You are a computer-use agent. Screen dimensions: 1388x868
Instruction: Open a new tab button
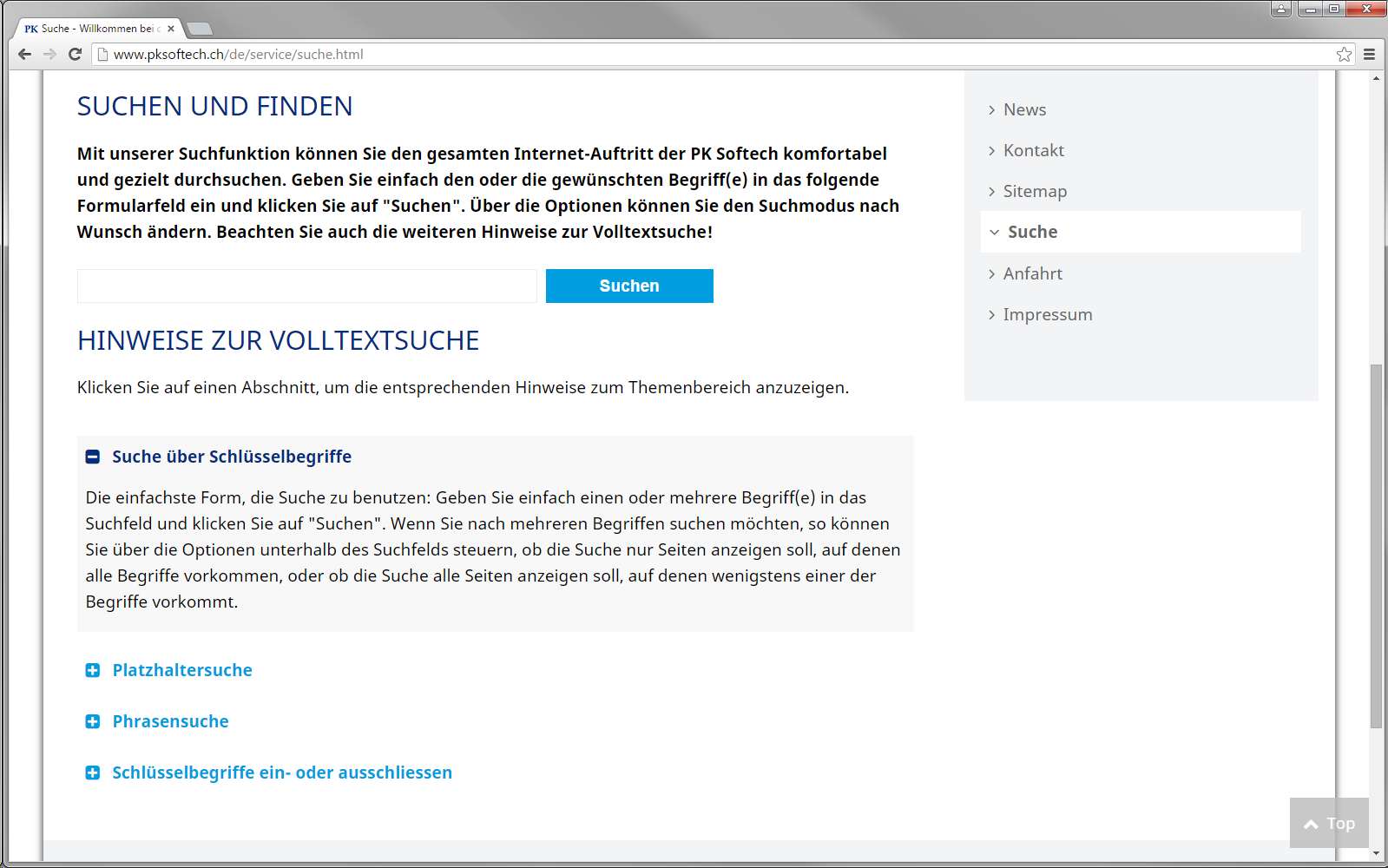[200, 29]
